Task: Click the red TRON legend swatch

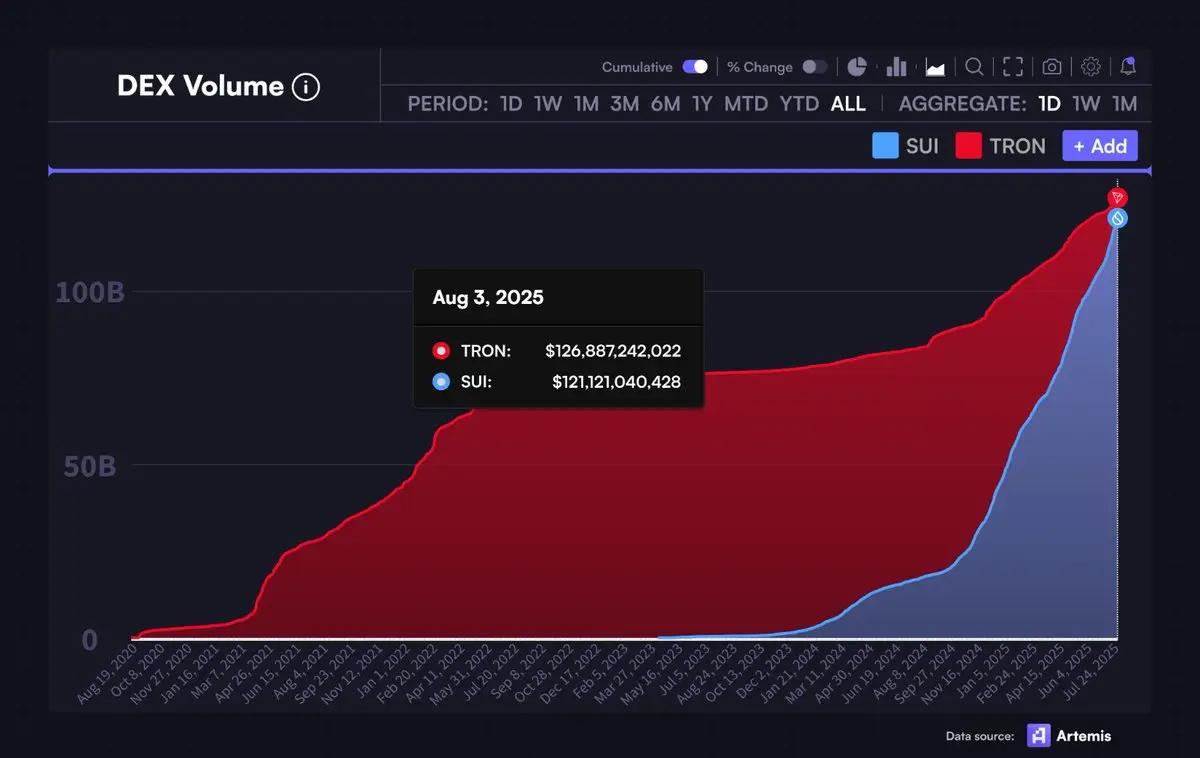Action: [969, 146]
